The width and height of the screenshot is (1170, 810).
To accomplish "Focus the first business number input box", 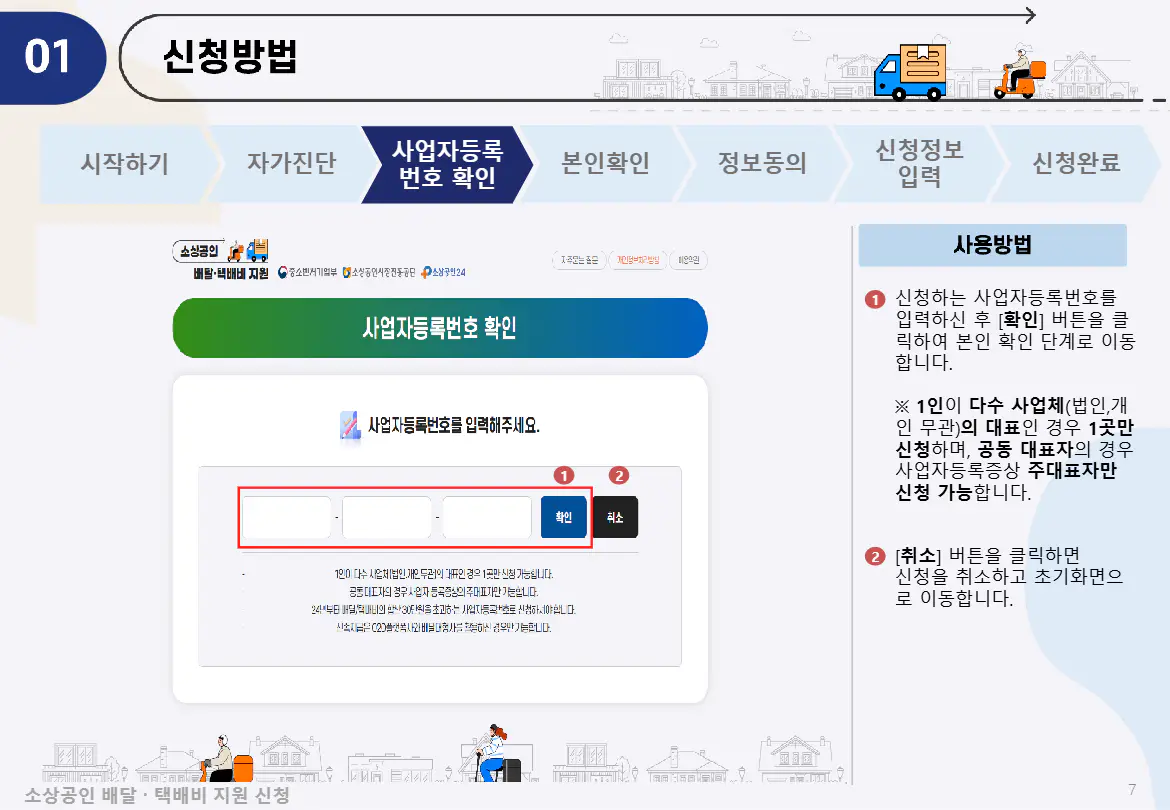I will 287,517.
